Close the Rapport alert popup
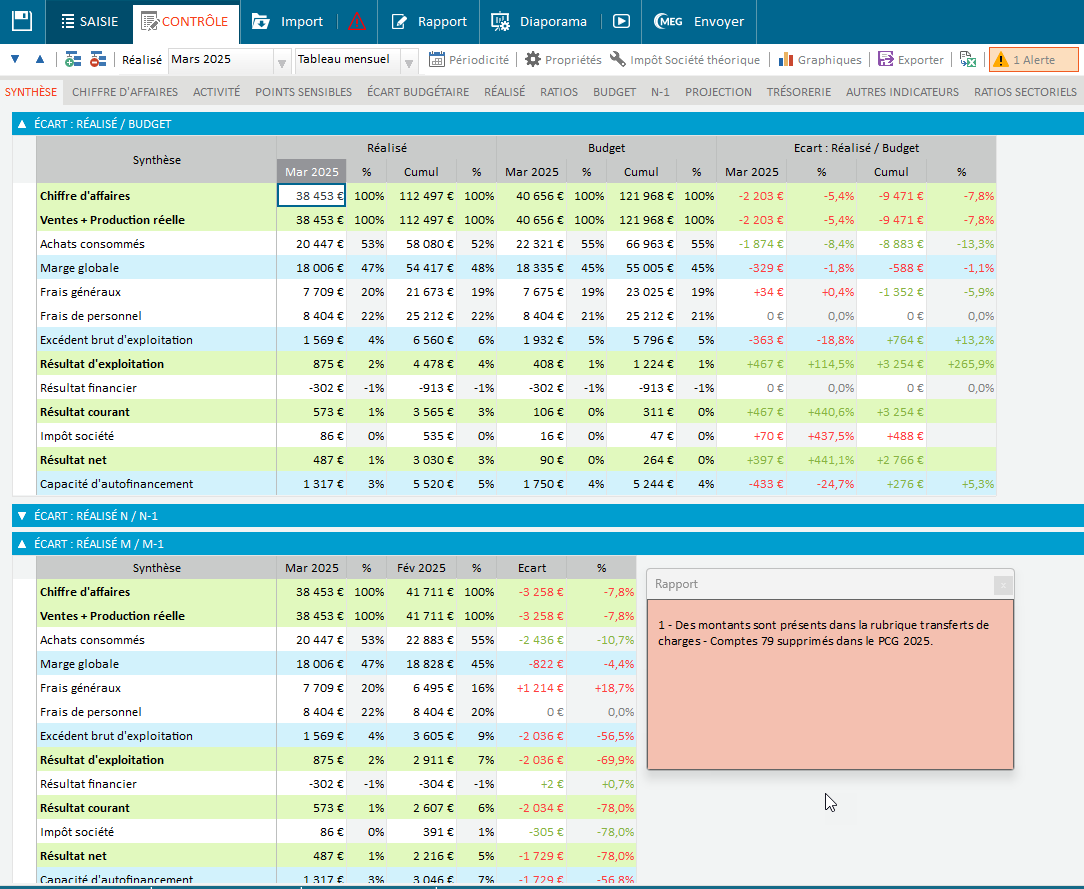Screen dimensions: 1084x889 (x=1003, y=586)
